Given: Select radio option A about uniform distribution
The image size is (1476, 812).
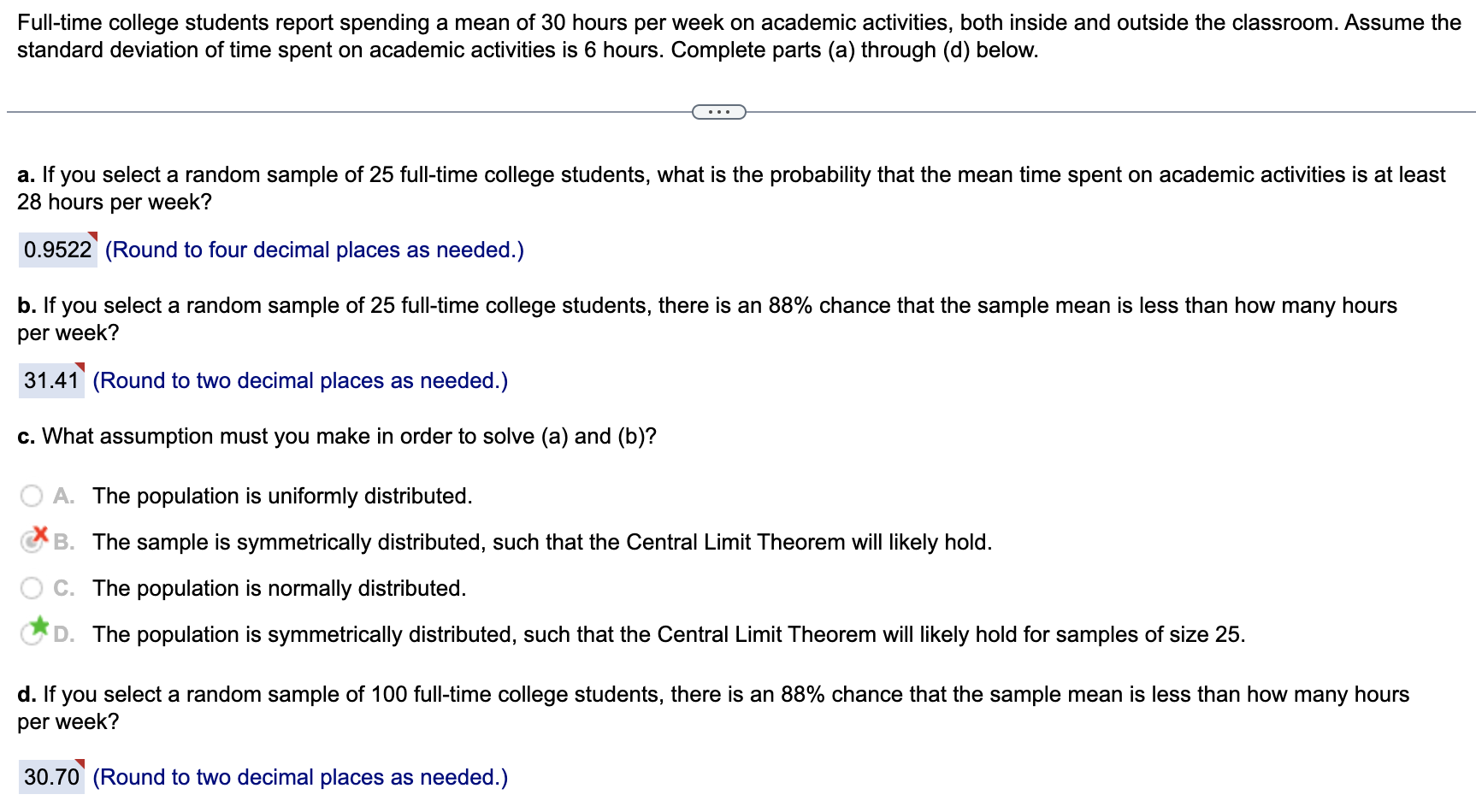Looking at the screenshot, I should (x=31, y=496).
